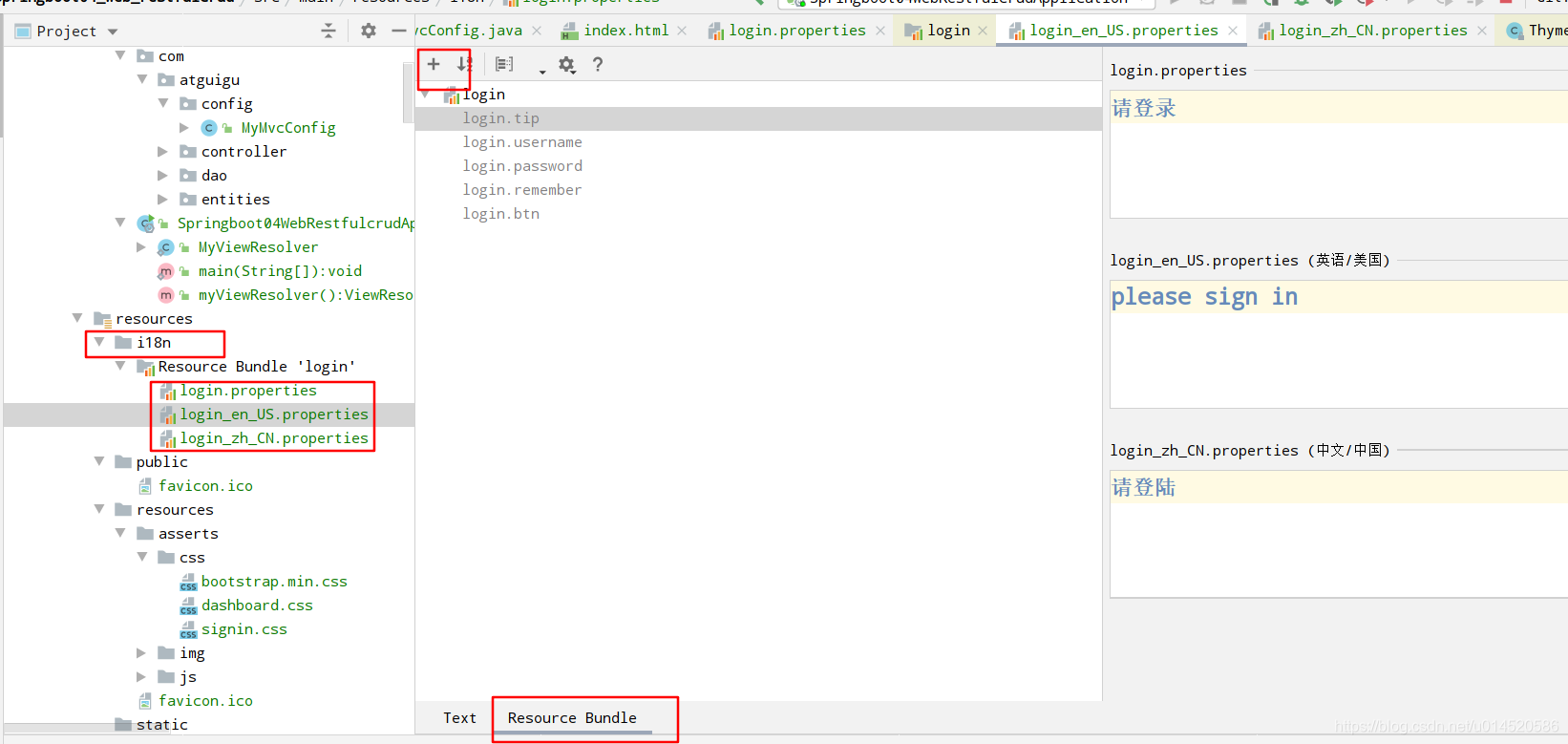Open signin.css file

click(x=244, y=628)
